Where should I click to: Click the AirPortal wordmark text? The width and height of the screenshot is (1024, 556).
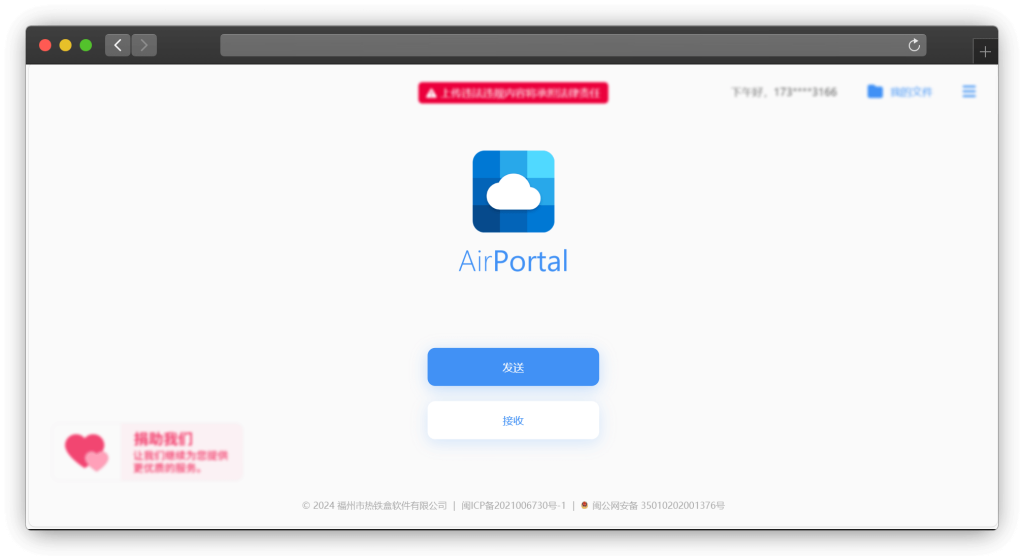[x=513, y=261]
